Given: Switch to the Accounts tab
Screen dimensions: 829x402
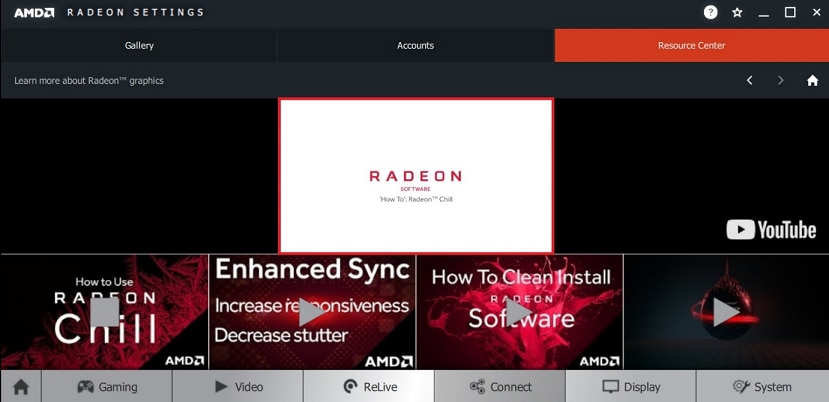Looking at the screenshot, I should click(x=416, y=45).
